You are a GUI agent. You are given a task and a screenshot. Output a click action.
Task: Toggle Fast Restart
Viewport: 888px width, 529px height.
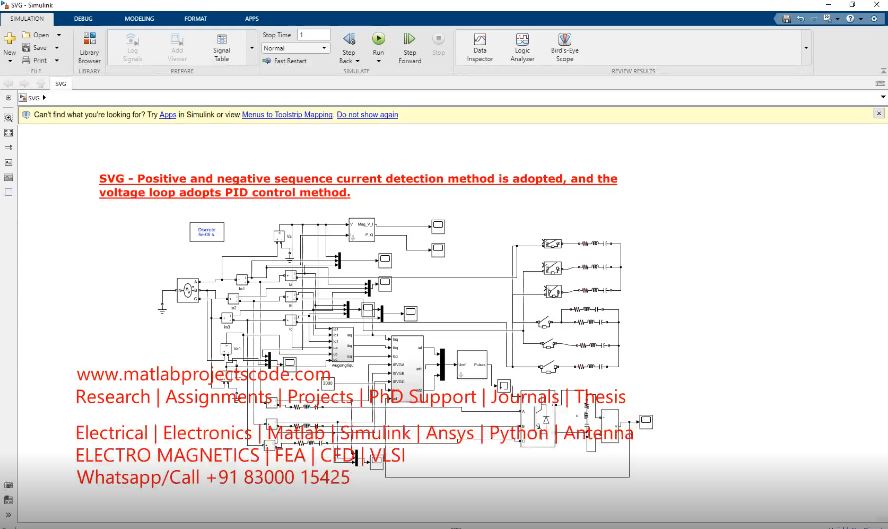click(284, 61)
